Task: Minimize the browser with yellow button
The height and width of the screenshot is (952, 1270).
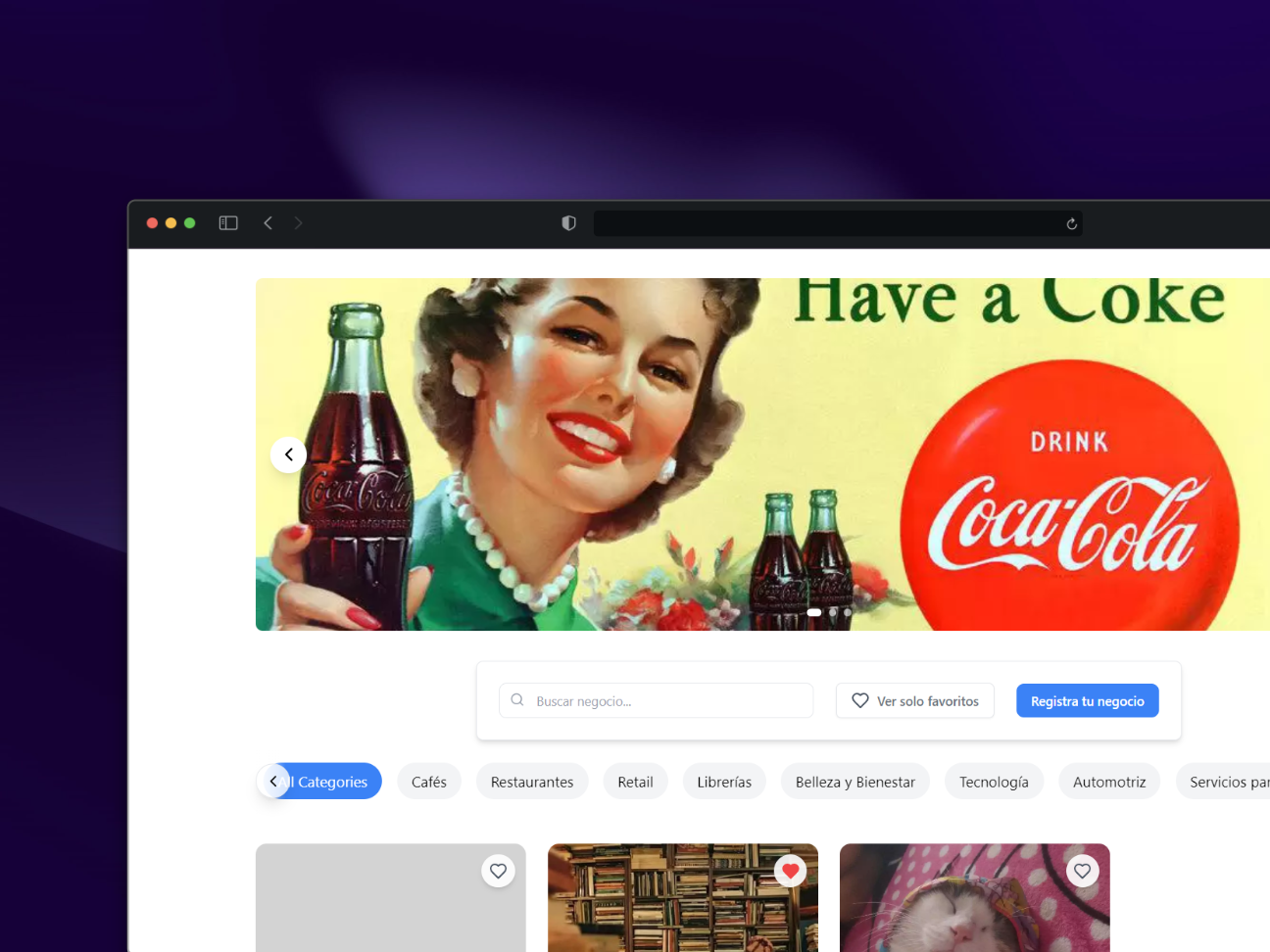Action: (x=171, y=223)
